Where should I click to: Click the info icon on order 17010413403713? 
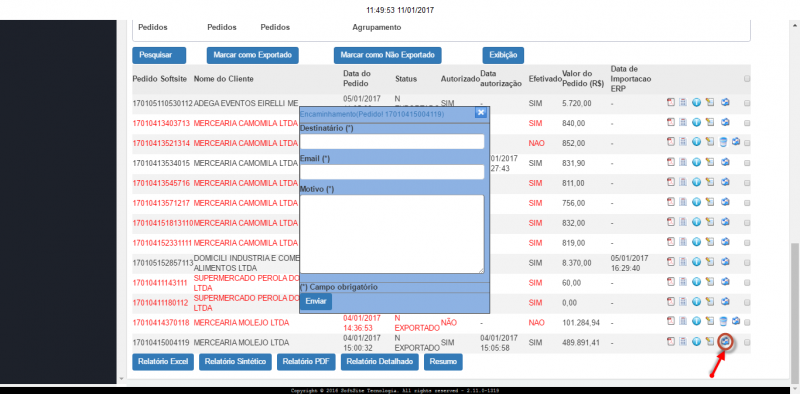click(x=696, y=122)
